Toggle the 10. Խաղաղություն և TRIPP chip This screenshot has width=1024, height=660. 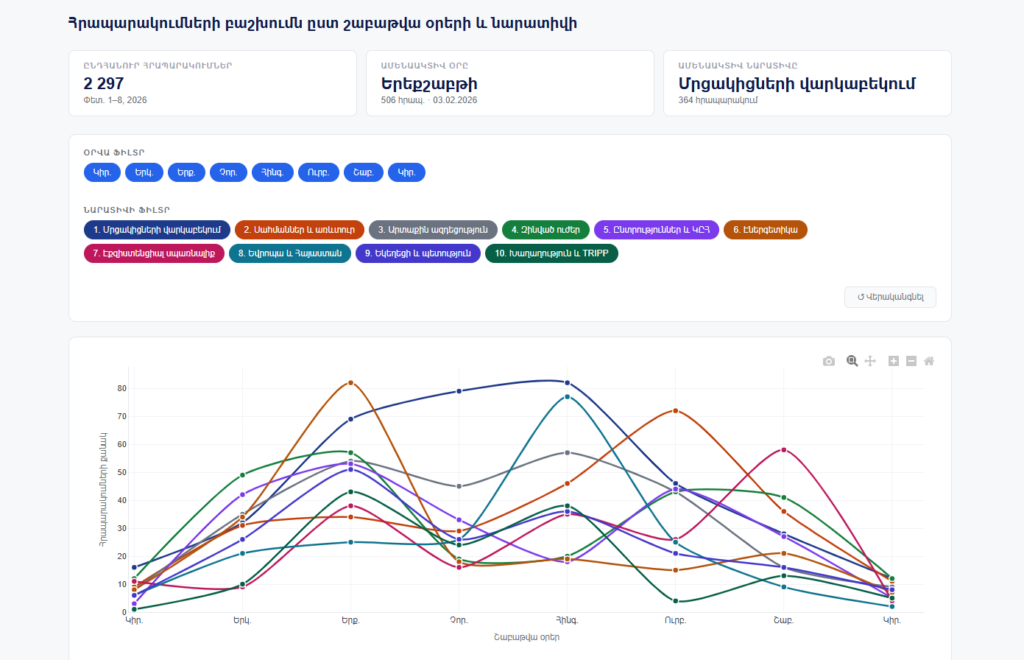tap(552, 254)
